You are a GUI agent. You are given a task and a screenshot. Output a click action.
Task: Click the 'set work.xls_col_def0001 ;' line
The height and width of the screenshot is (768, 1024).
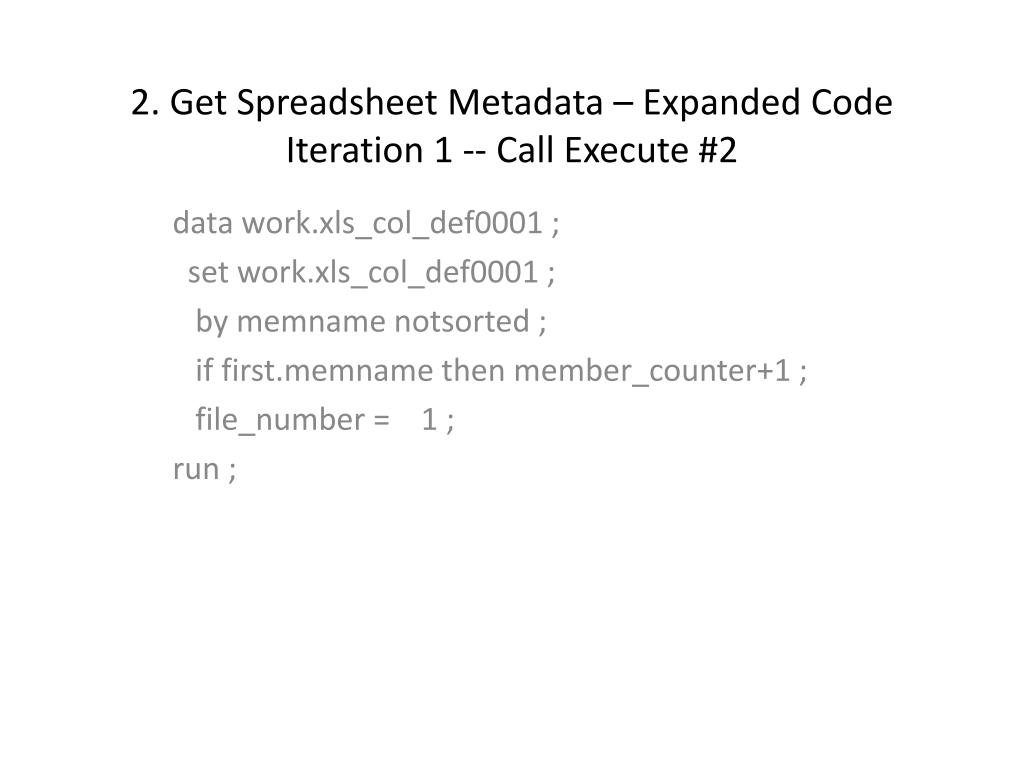[372, 272]
